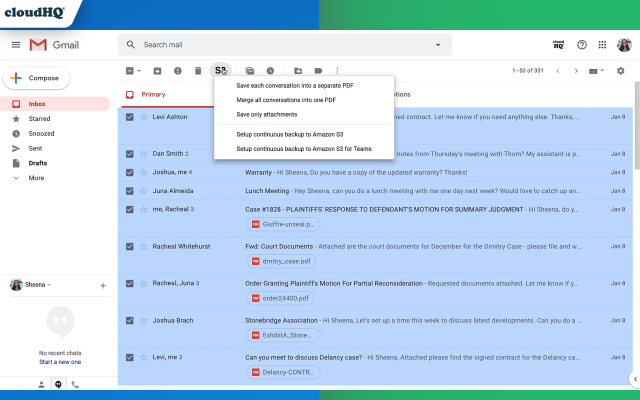Open the Delancy-CONTR attachment chip
Viewport: 640px width, 400px height.
coord(283,372)
